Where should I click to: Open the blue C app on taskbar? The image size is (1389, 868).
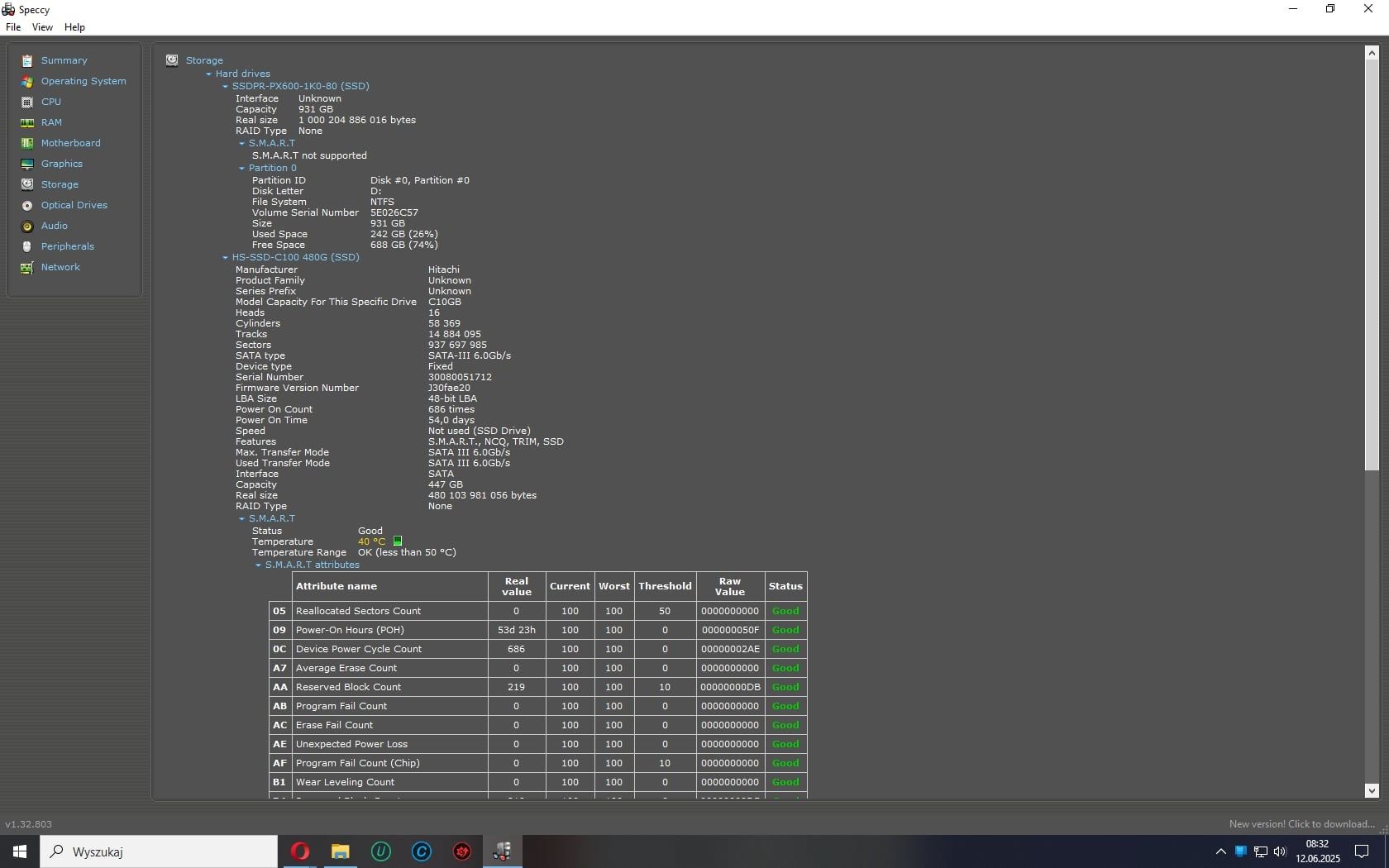point(422,851)
